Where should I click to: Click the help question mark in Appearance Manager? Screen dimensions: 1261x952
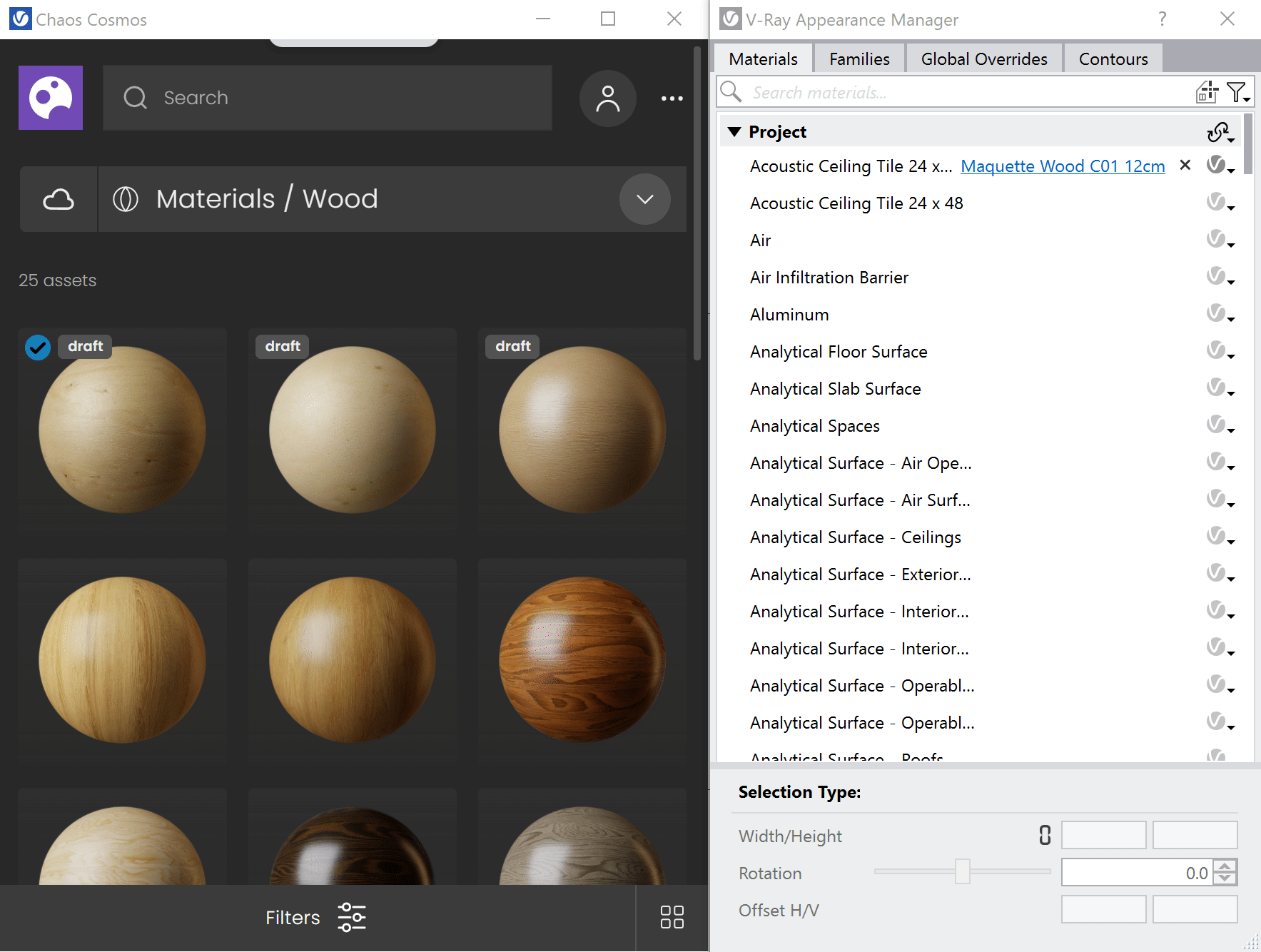click(1163, 19)
